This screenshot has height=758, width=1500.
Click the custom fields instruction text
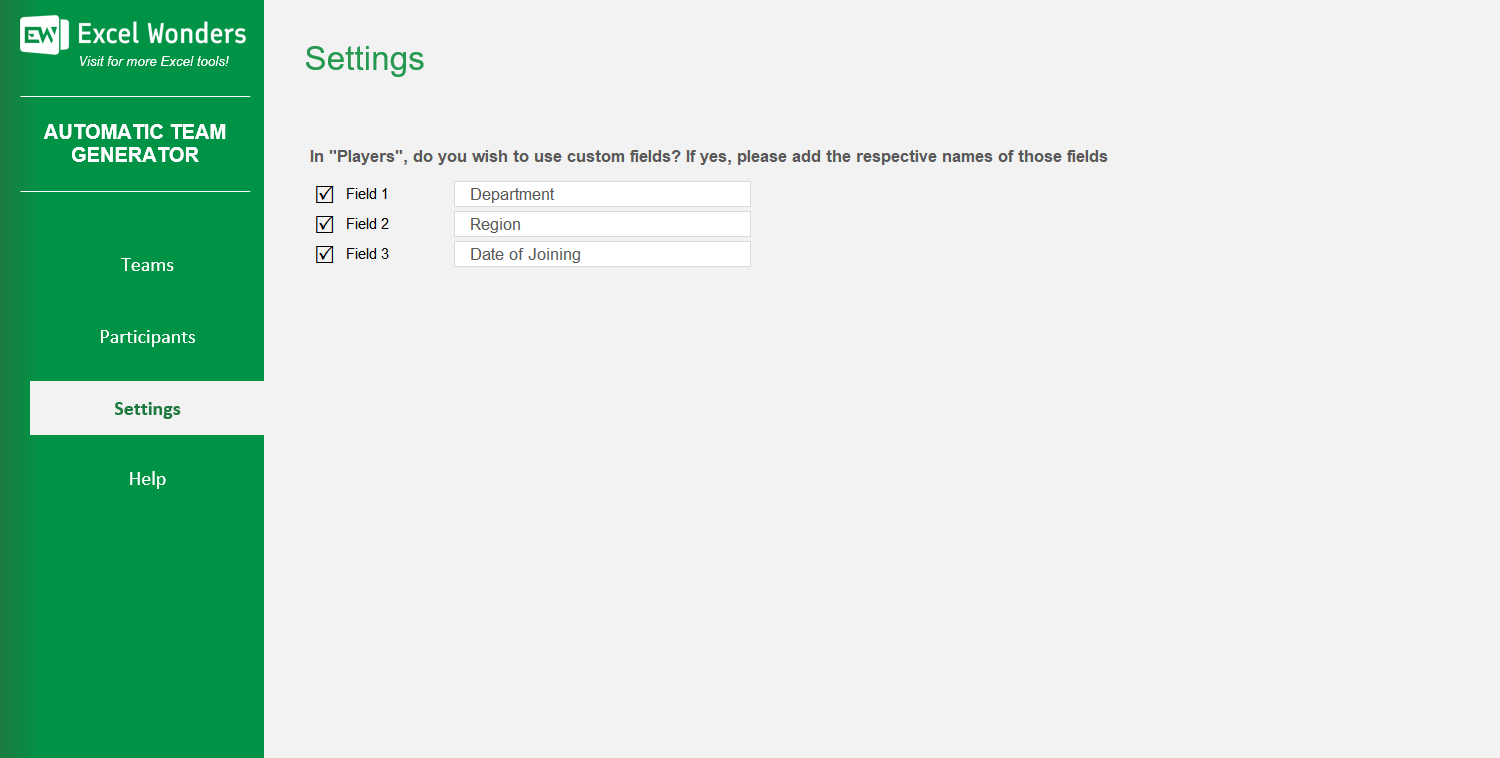707,156
